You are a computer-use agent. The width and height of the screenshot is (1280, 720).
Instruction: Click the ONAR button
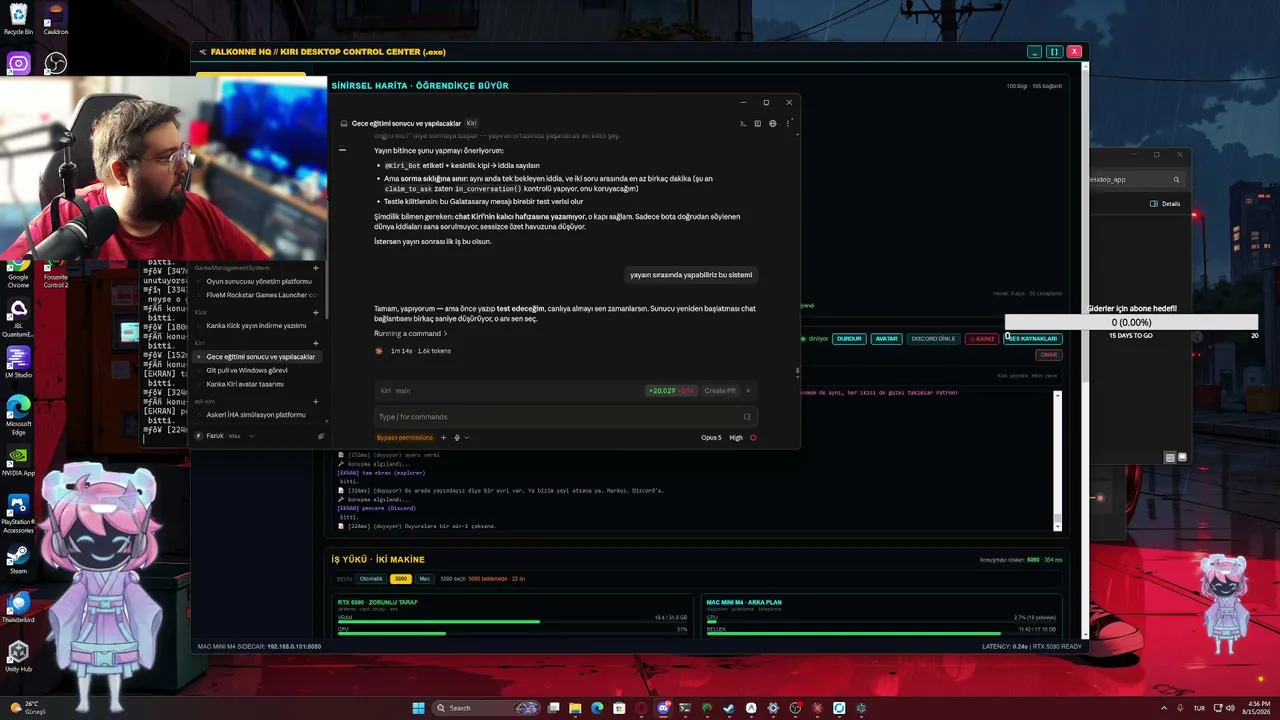(x=1049, y=355)
